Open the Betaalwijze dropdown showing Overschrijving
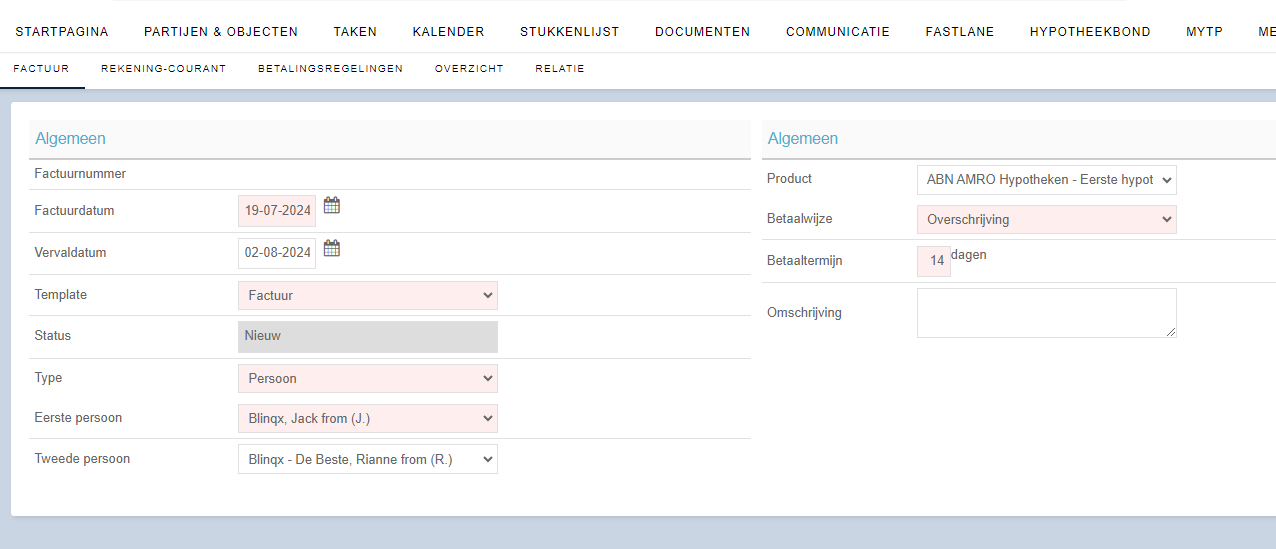Viewport: 1276px width, 549px height. click(1047, 219)
